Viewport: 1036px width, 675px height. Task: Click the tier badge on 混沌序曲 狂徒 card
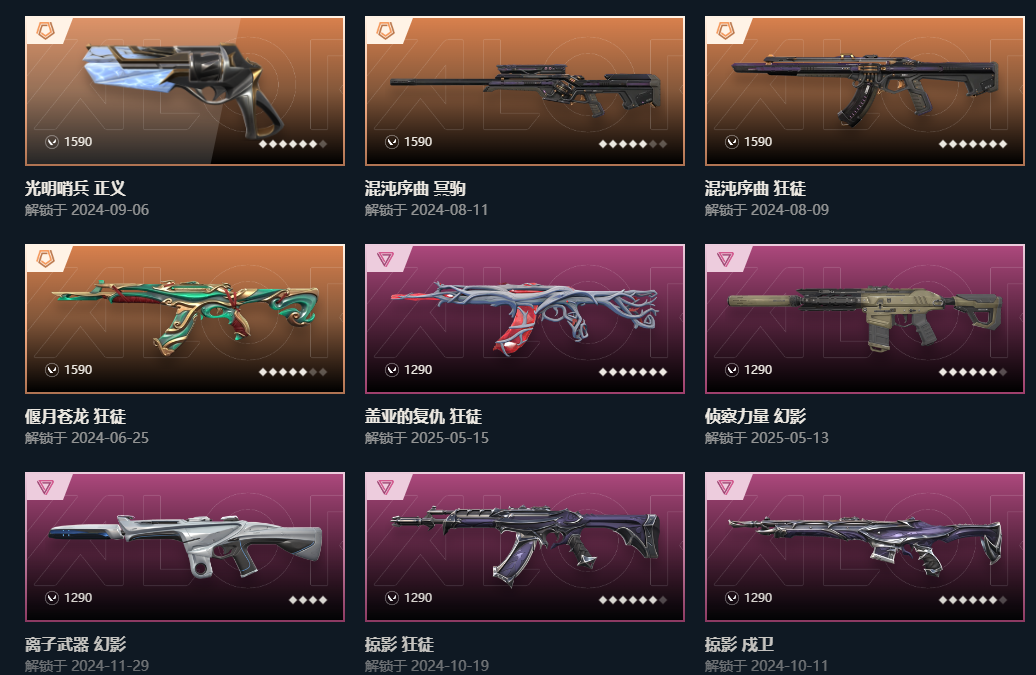tap(725, 30)
